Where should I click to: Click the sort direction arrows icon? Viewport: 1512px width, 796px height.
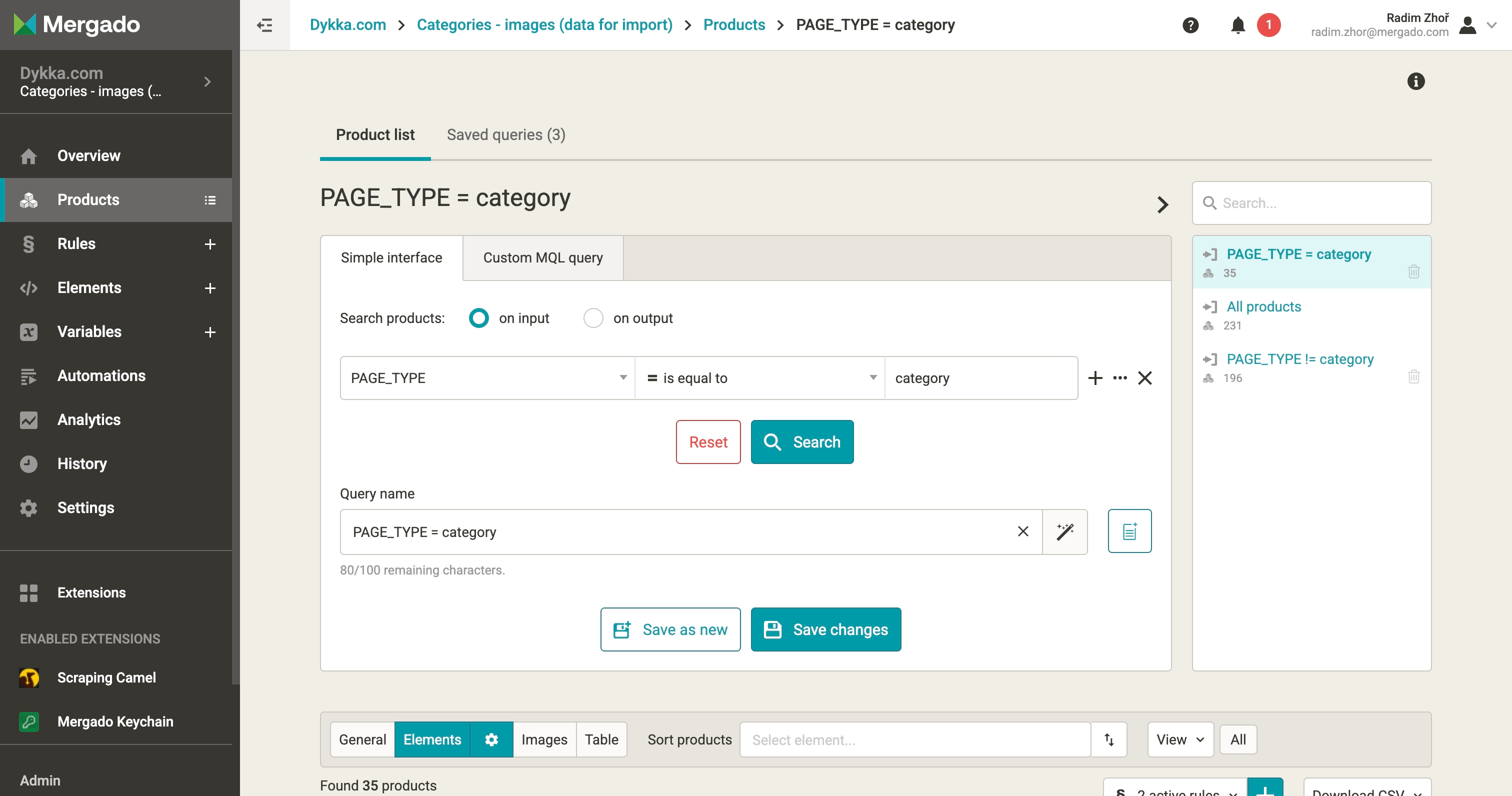click(1109, 739)
